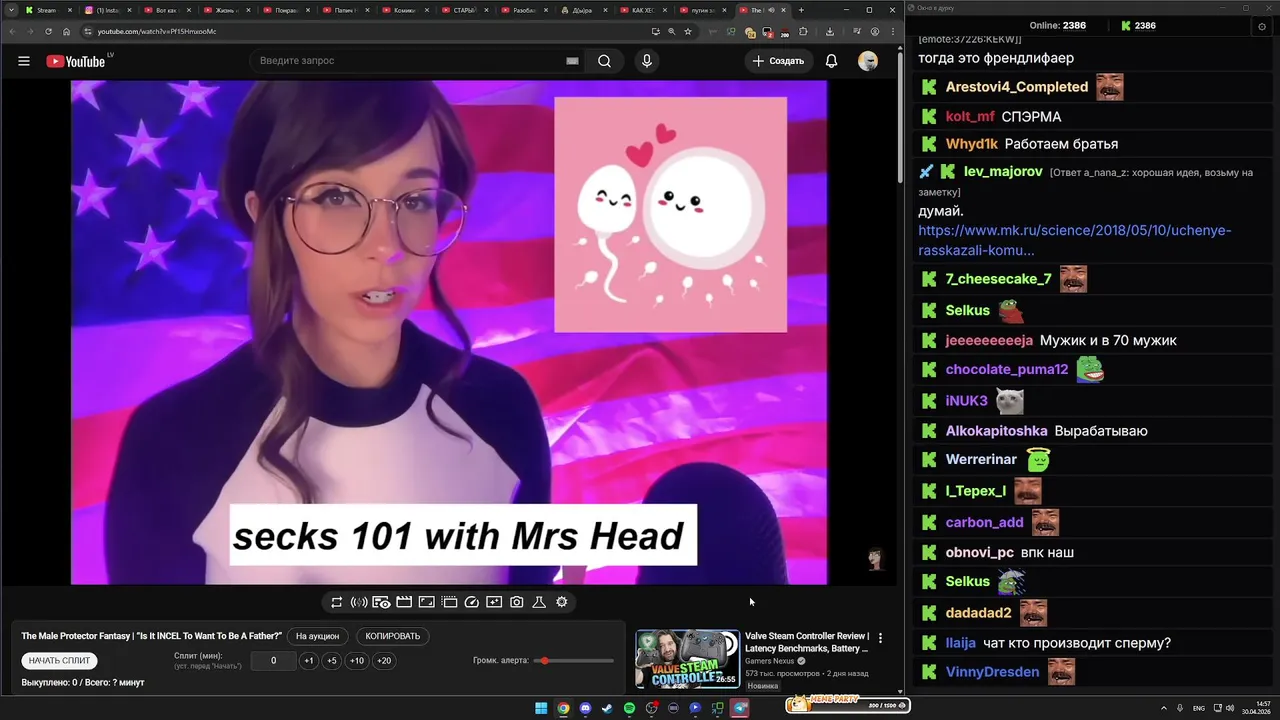Show hidden system tray icons chevron

pyautogui.click(x=1164, y=708)
